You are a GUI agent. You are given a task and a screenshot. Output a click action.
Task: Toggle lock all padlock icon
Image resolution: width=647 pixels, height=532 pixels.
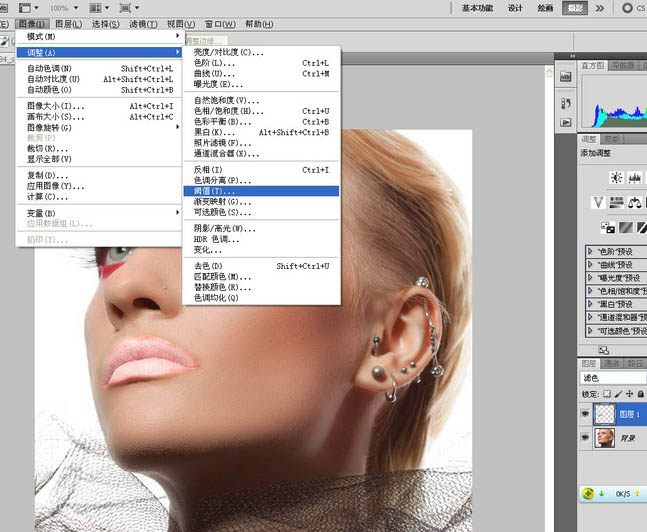pos(640,394)
